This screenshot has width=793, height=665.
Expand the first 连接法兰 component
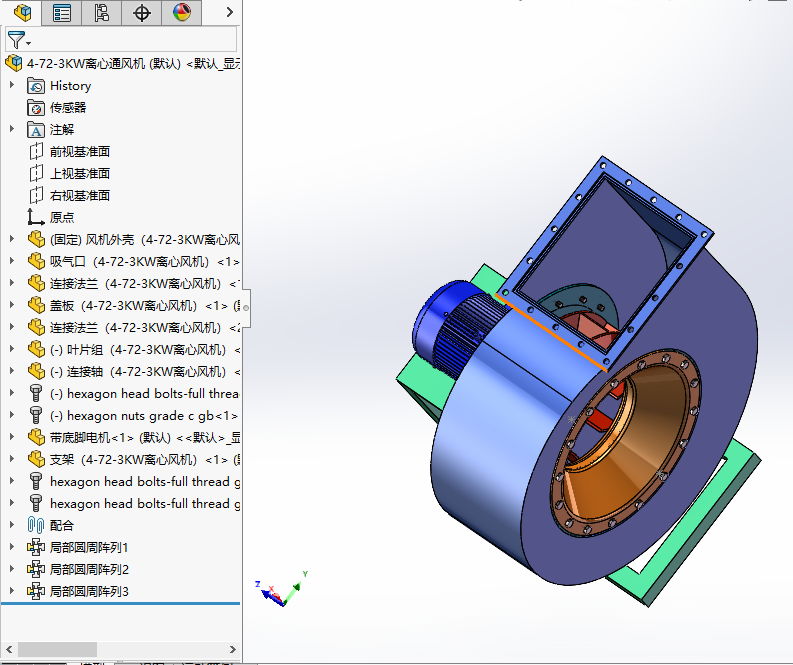coord(12,283)
